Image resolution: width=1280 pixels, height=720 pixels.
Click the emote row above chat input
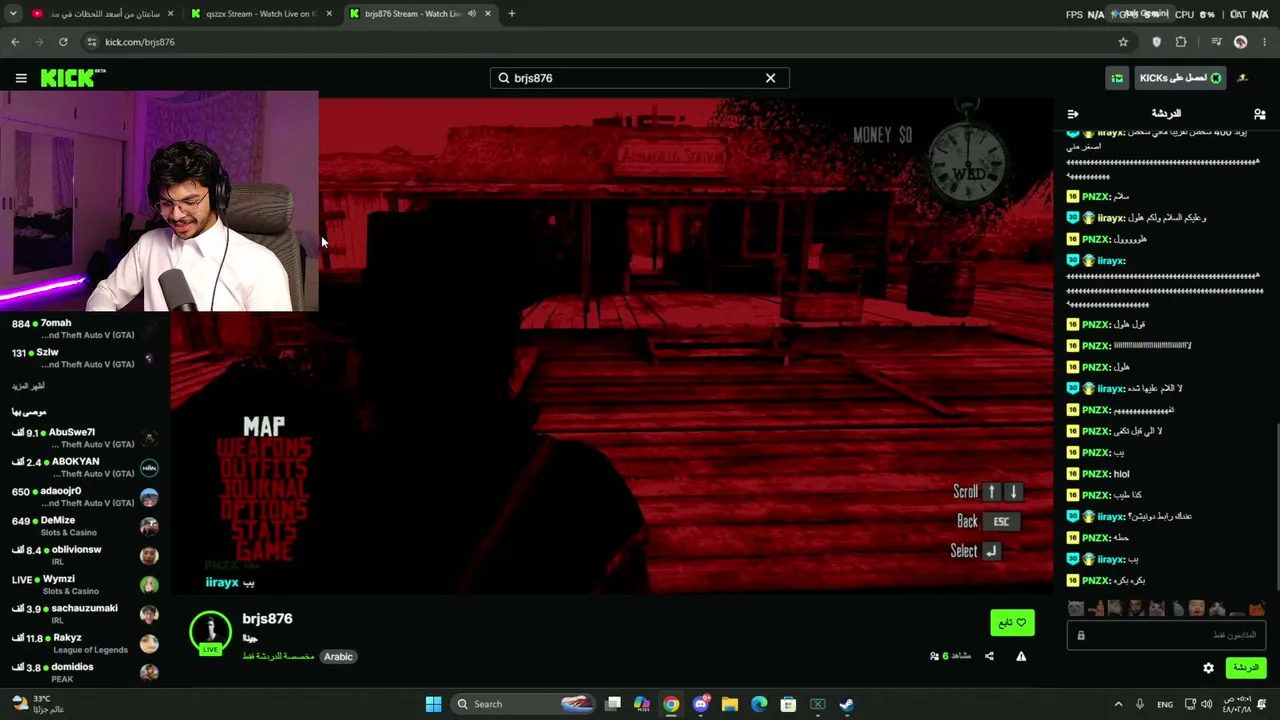[1166, 608]
